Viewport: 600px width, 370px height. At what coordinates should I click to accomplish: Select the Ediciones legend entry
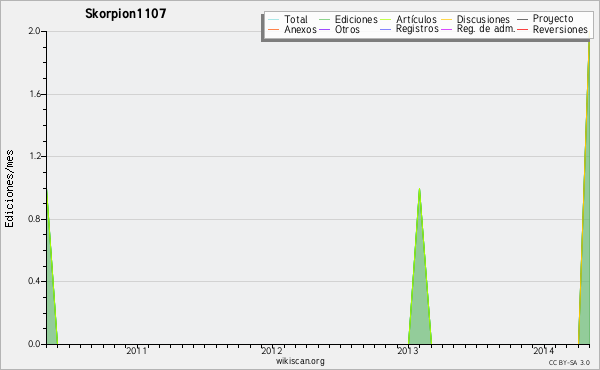coord(348,19)
